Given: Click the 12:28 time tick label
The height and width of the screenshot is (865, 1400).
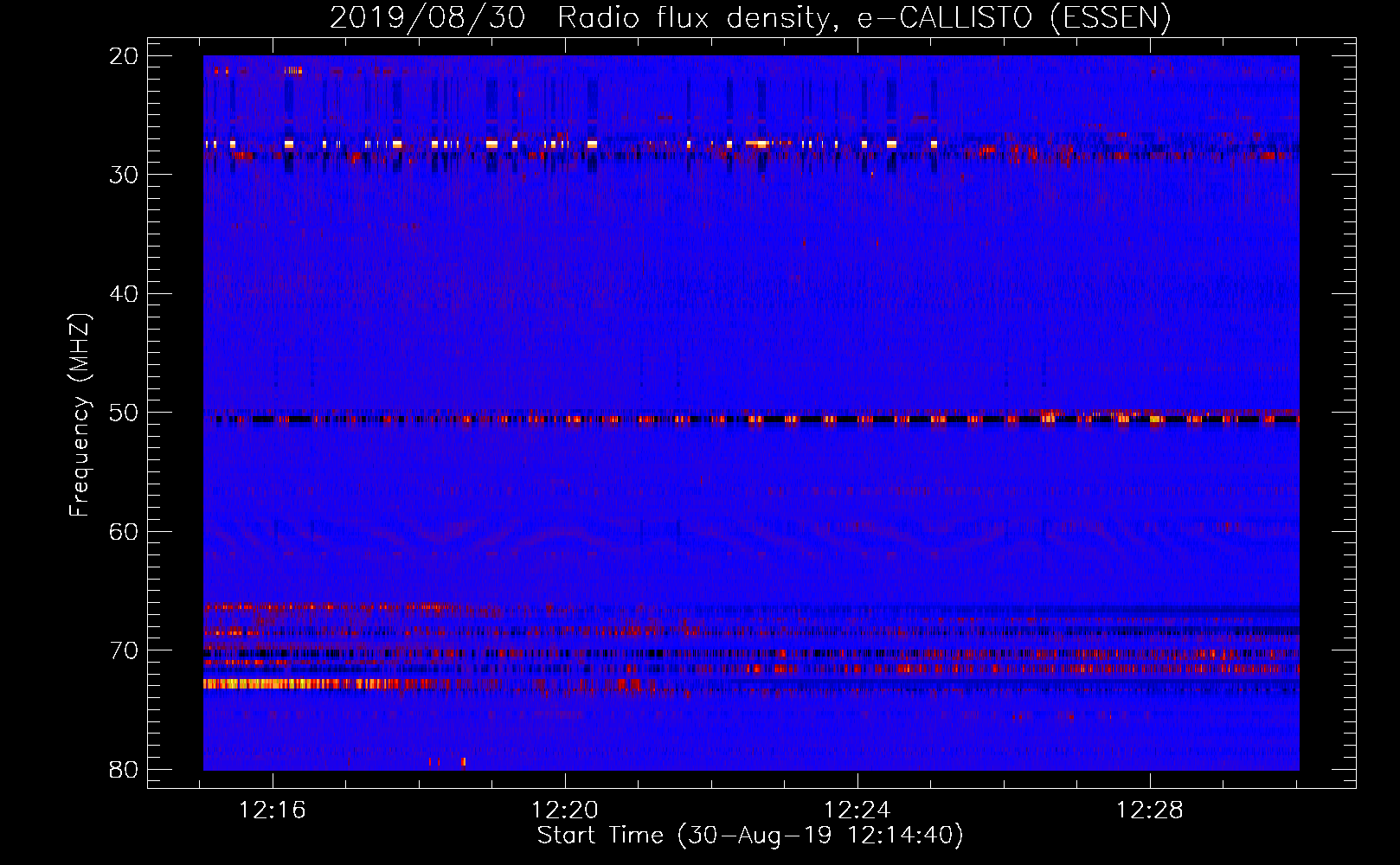Looking at the screenshot, I should coord(1150,811).
